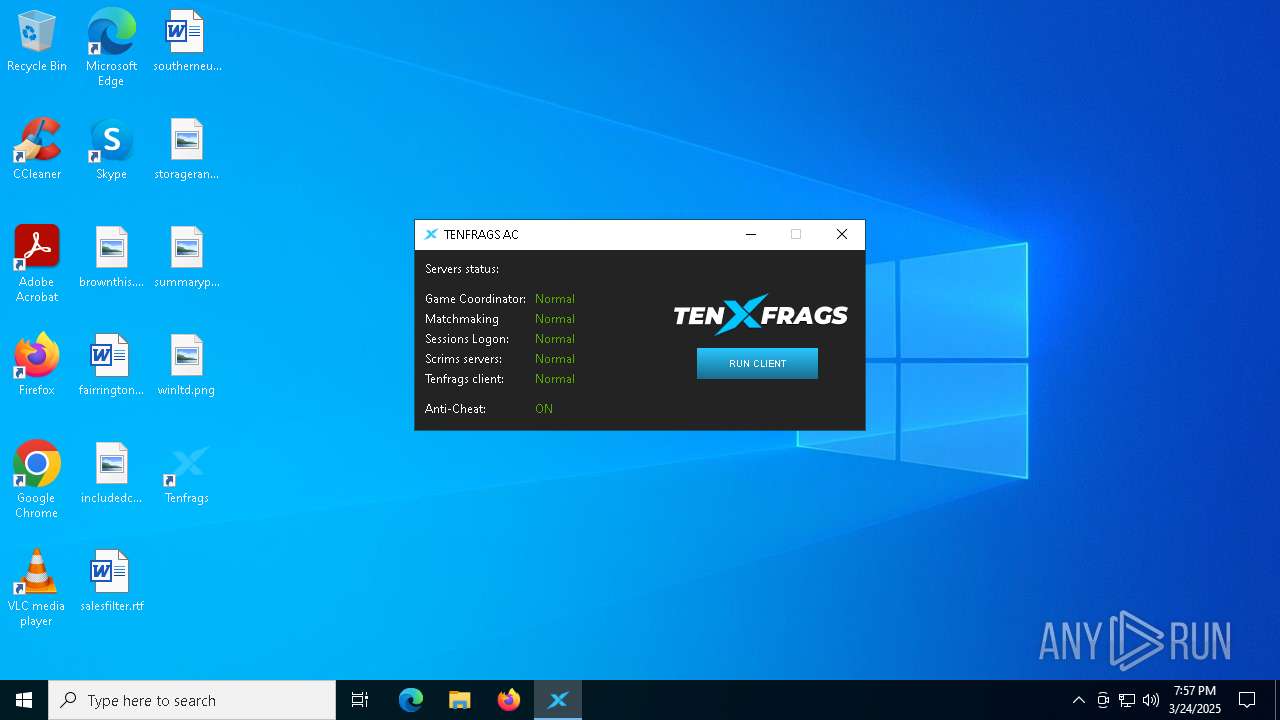Select the Google Chrome desktop shortcut
1280x720 pixels.
(37, 480)
